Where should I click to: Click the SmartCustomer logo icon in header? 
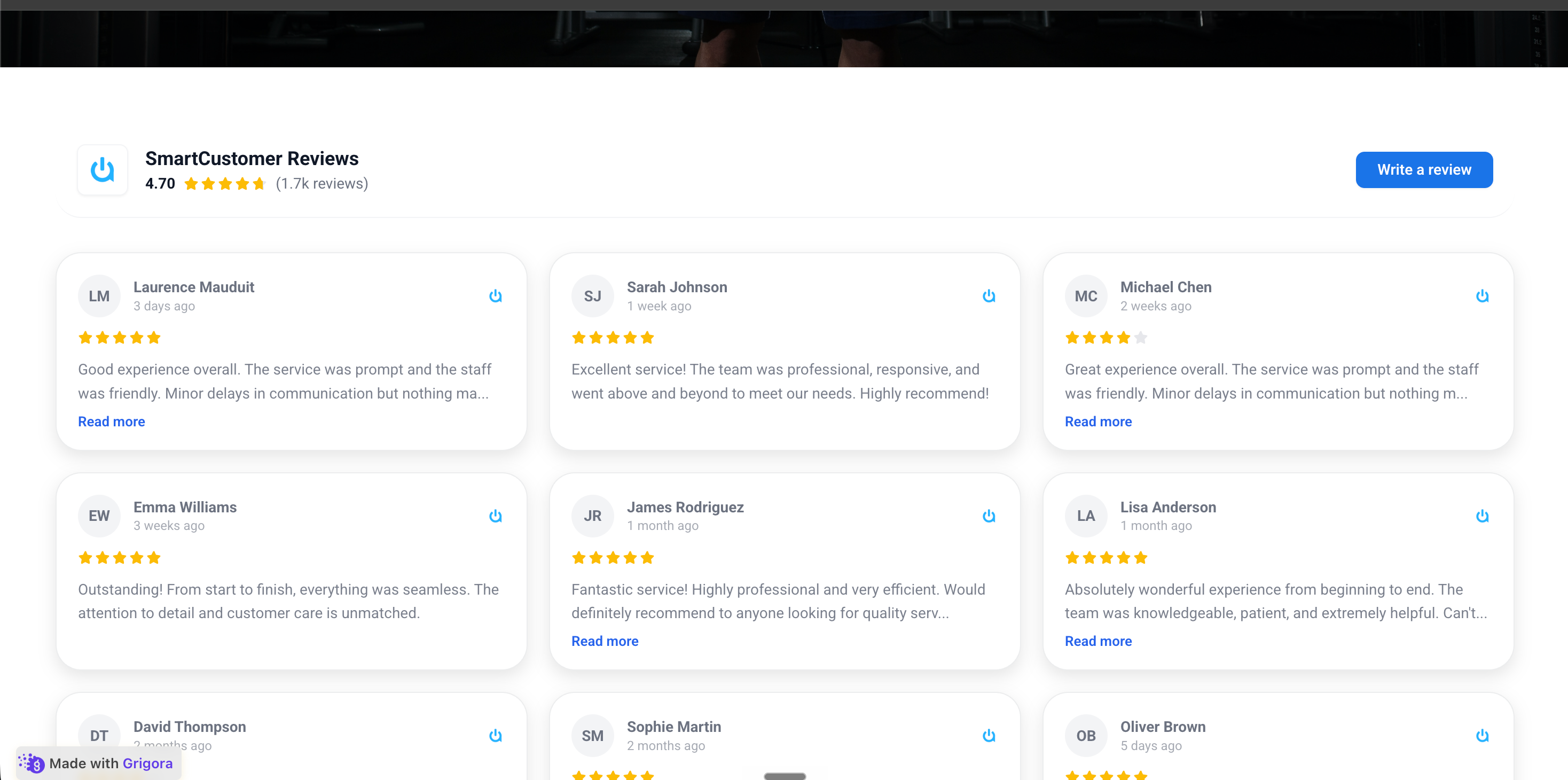102,170
